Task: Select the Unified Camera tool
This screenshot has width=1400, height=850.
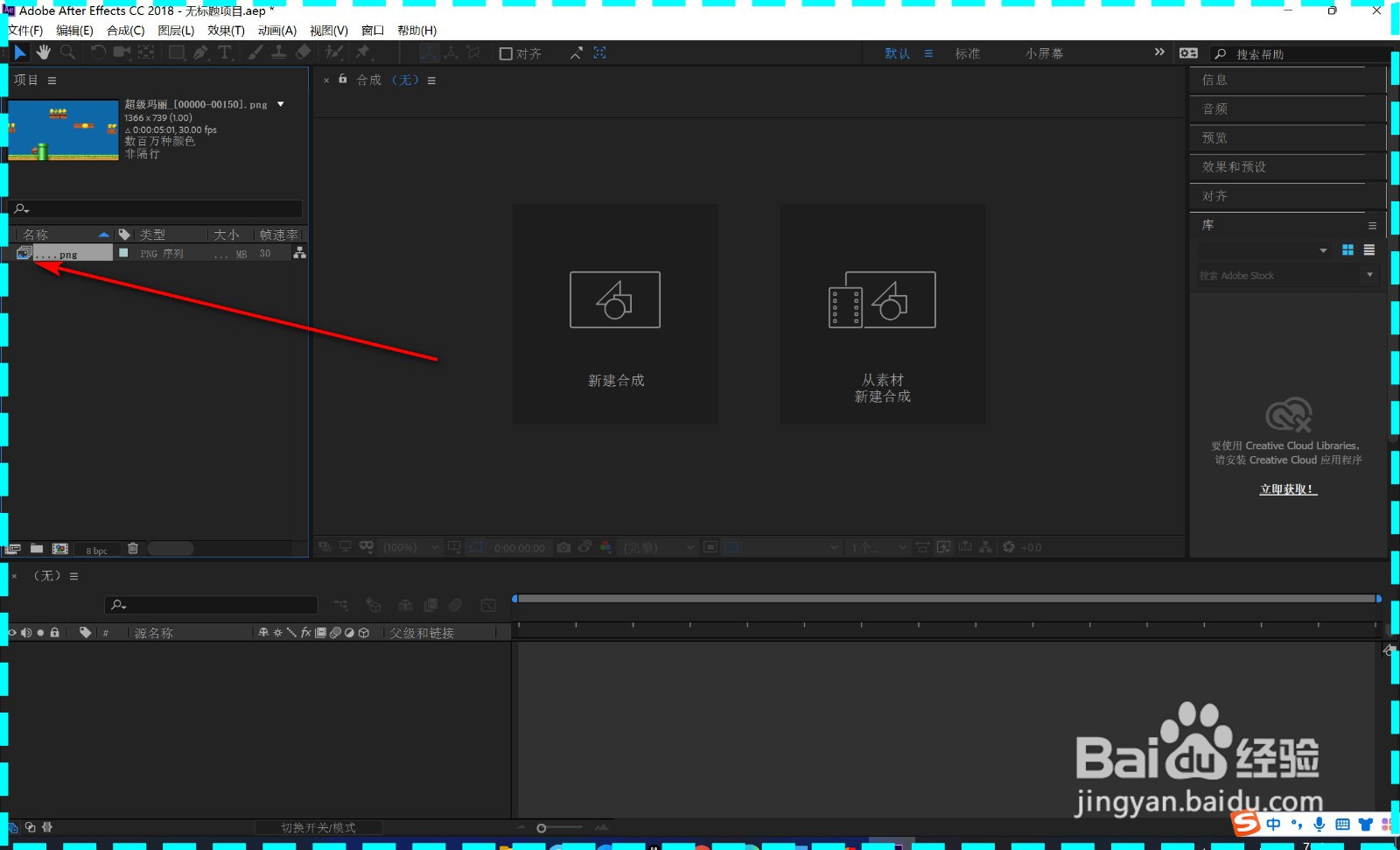Action: point(122,53)
